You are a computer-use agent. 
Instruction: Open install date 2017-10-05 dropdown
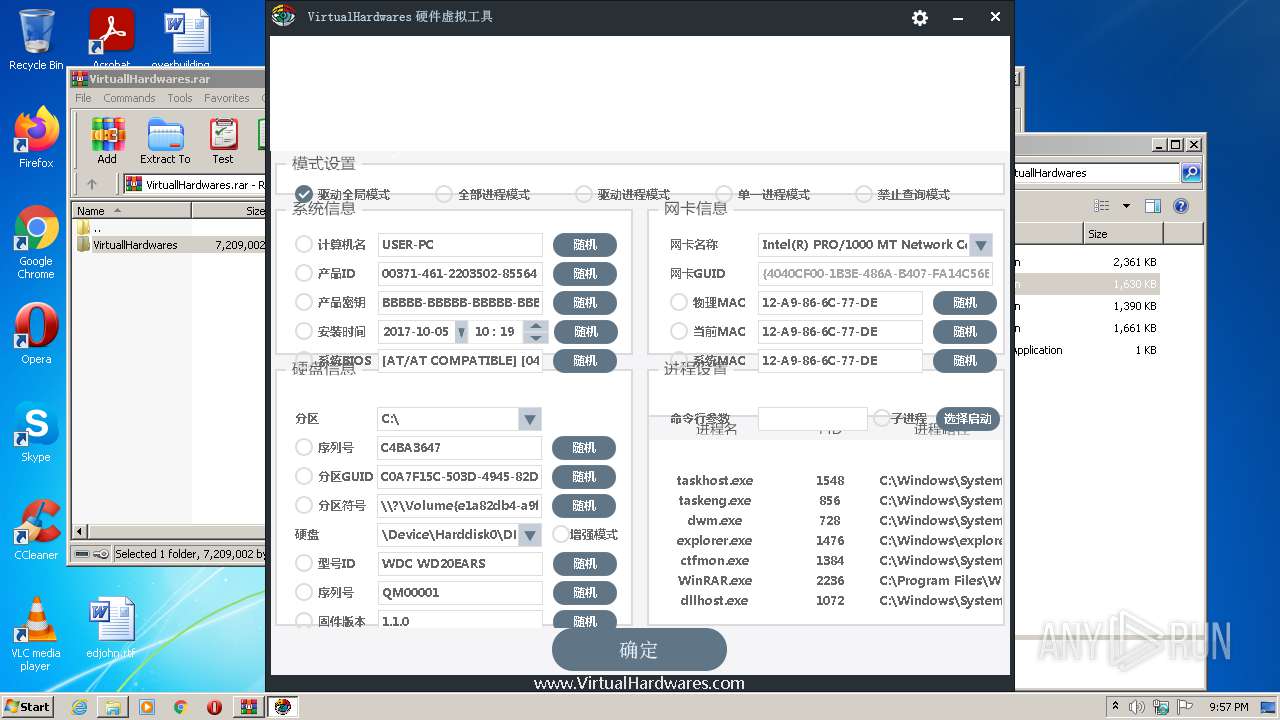pos(461,332)
